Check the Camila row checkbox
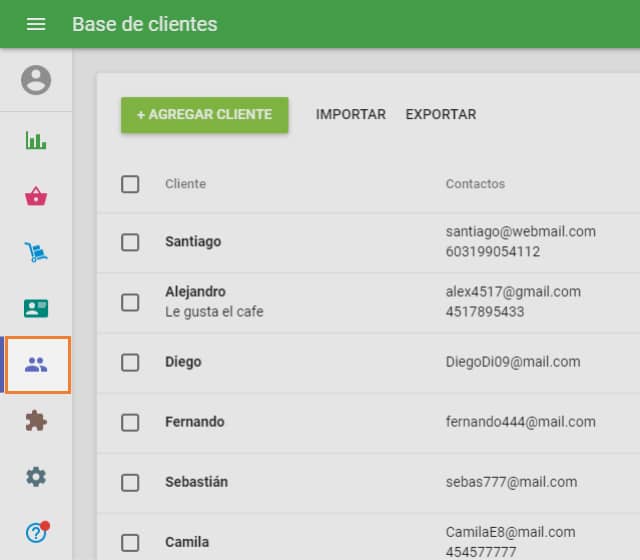 coord(130,543)
